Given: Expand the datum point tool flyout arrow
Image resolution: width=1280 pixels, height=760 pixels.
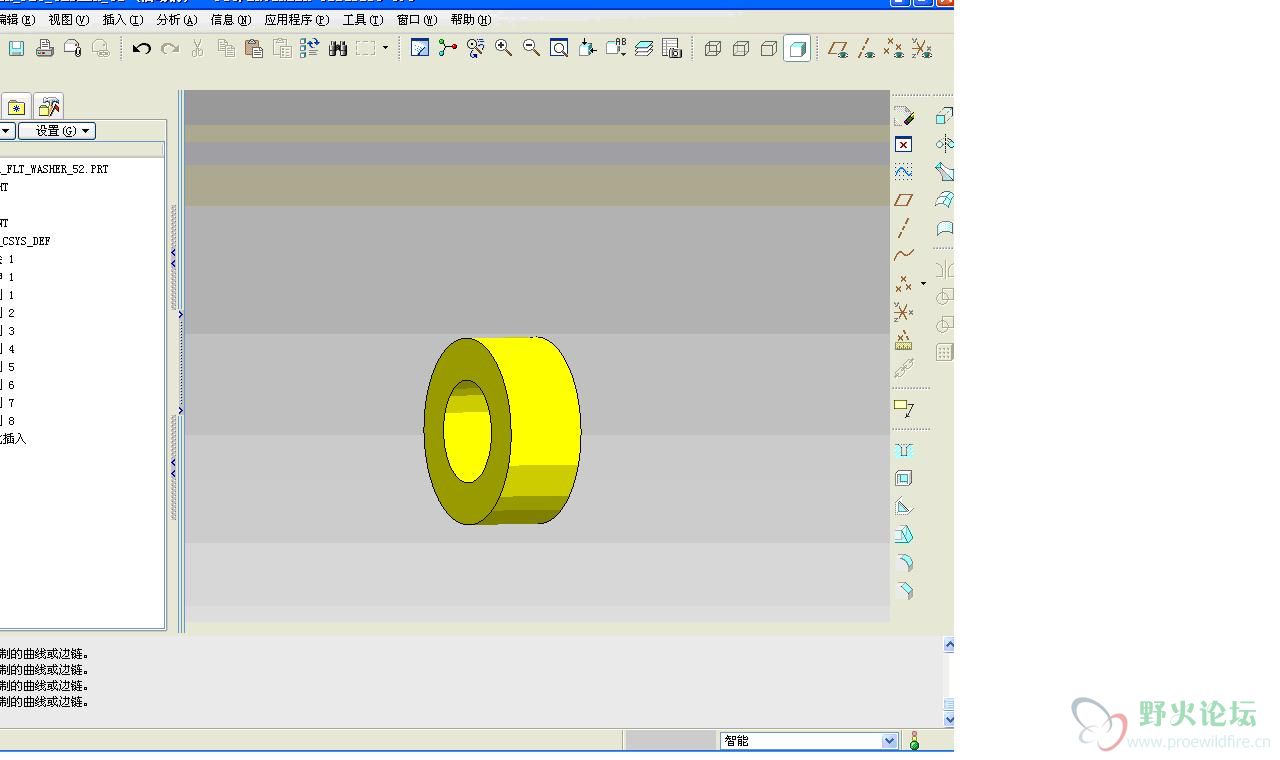Looking at the screenshot, I should click(923, 284).
